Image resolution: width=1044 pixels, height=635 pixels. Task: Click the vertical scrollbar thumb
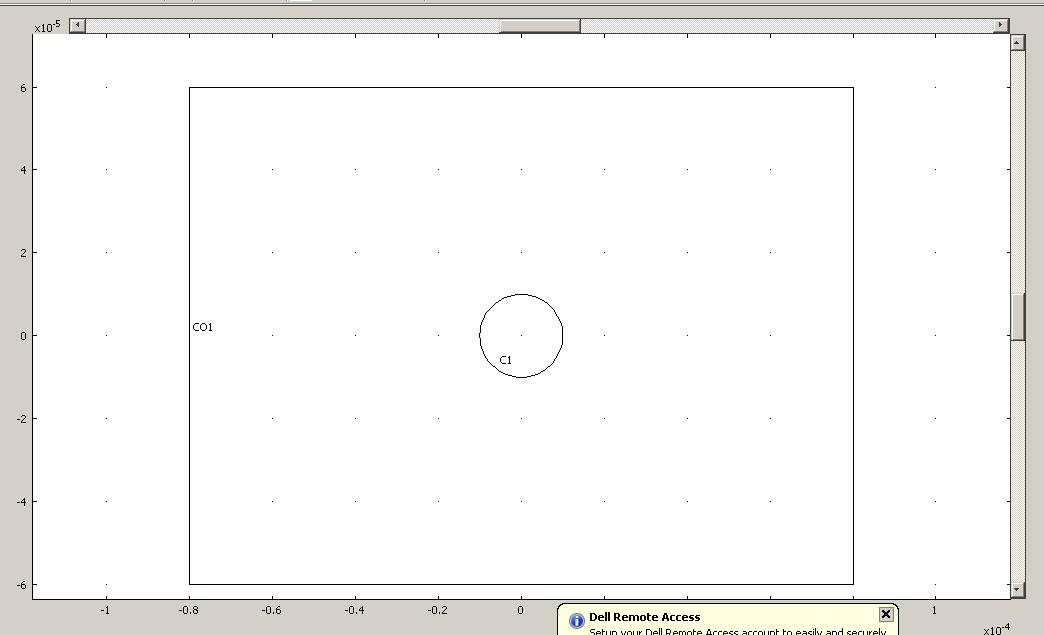tap(1017, 317)
